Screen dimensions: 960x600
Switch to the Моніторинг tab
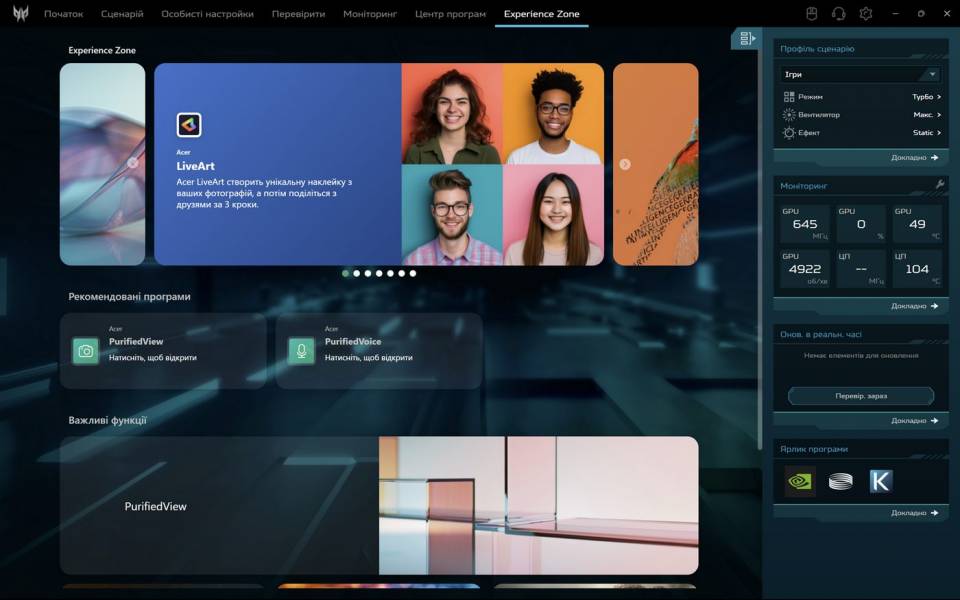click(369, 14)
